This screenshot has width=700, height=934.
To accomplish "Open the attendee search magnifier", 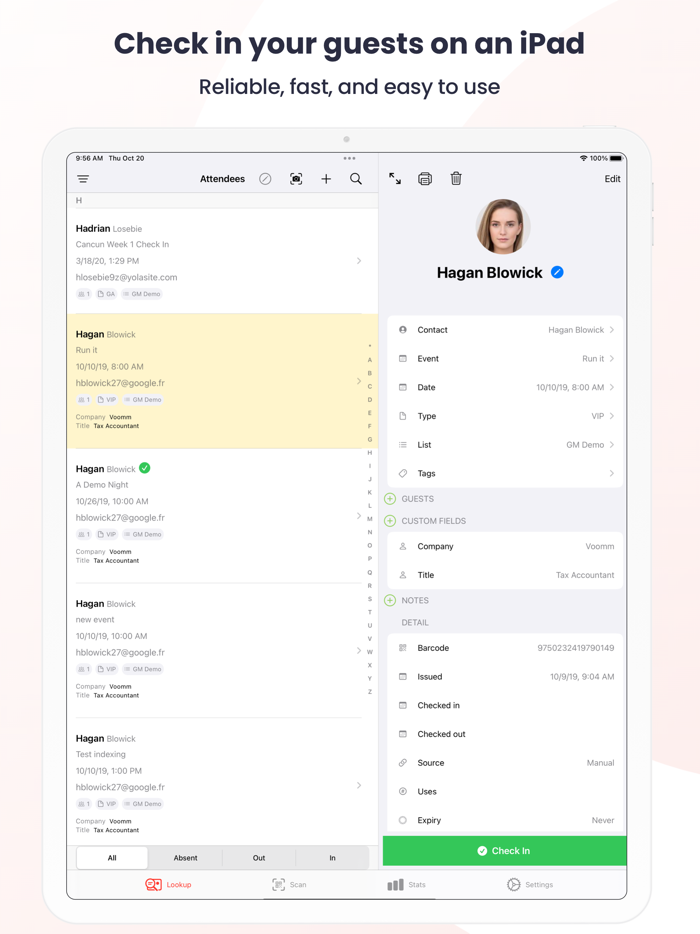I will (x=356, y=179).
